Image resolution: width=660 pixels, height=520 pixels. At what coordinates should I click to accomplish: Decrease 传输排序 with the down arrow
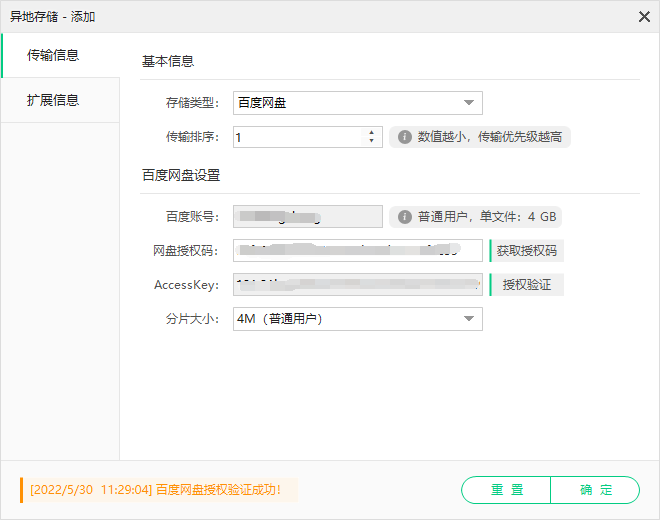371,141
